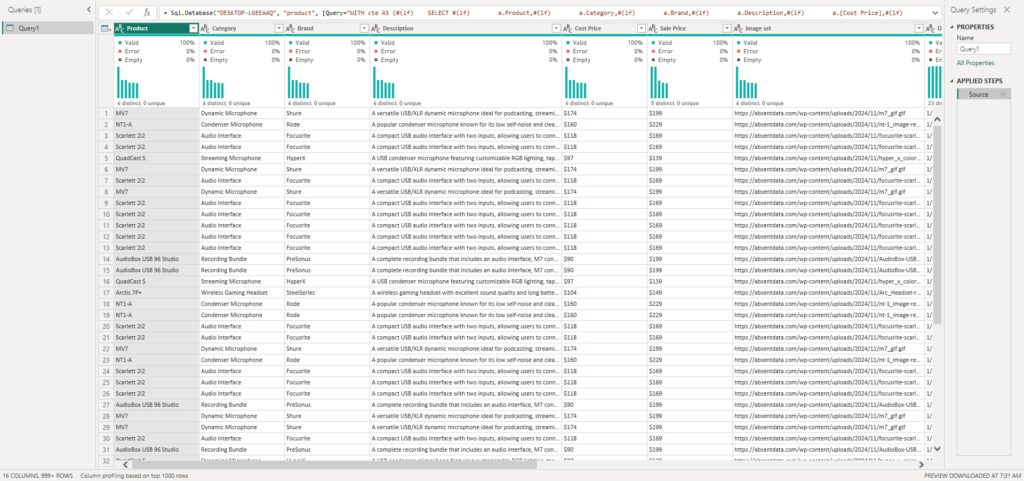1024x481 pixels.
Task: Click the 'PREVIEW DOWNLOADED AT 7:31 AM' status
Action: 972,476
